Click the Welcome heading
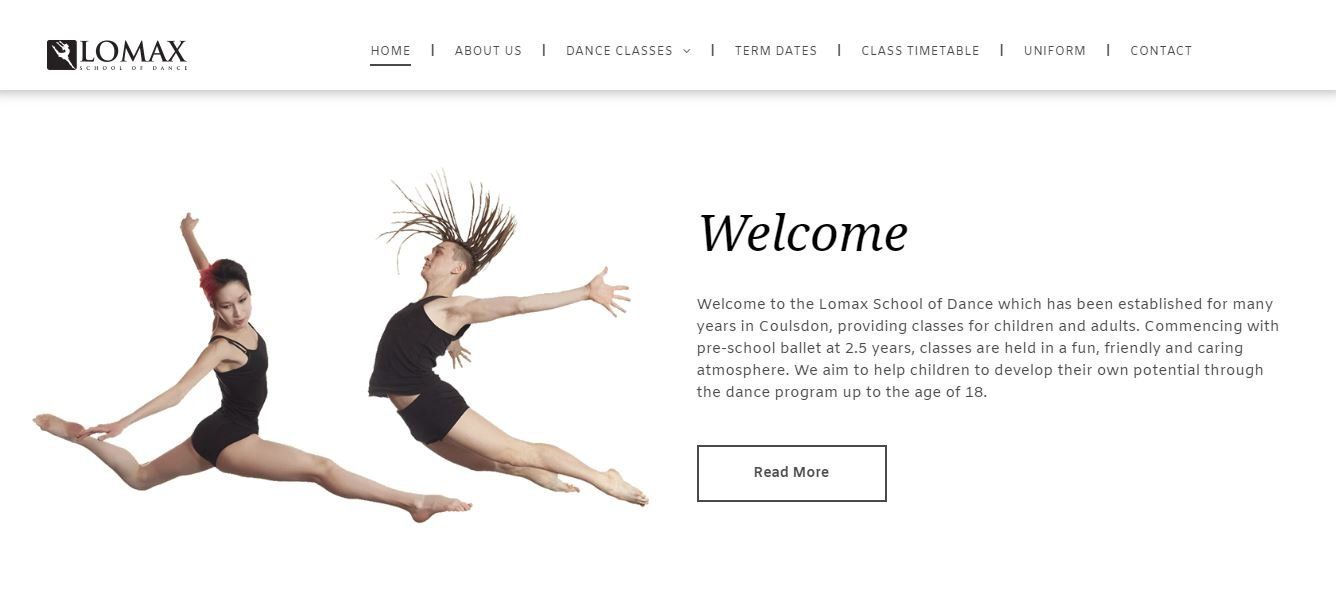This screenshot has width=1336, height=607. pos(802,233)
